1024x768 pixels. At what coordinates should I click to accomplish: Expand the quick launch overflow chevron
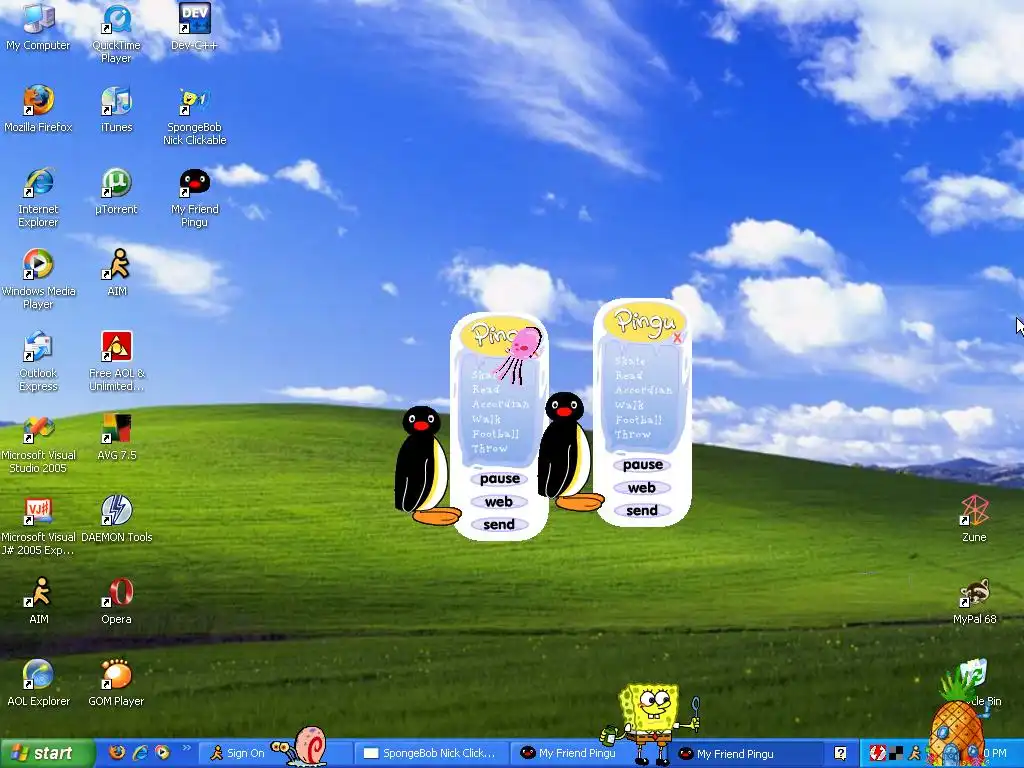[186, 748]
